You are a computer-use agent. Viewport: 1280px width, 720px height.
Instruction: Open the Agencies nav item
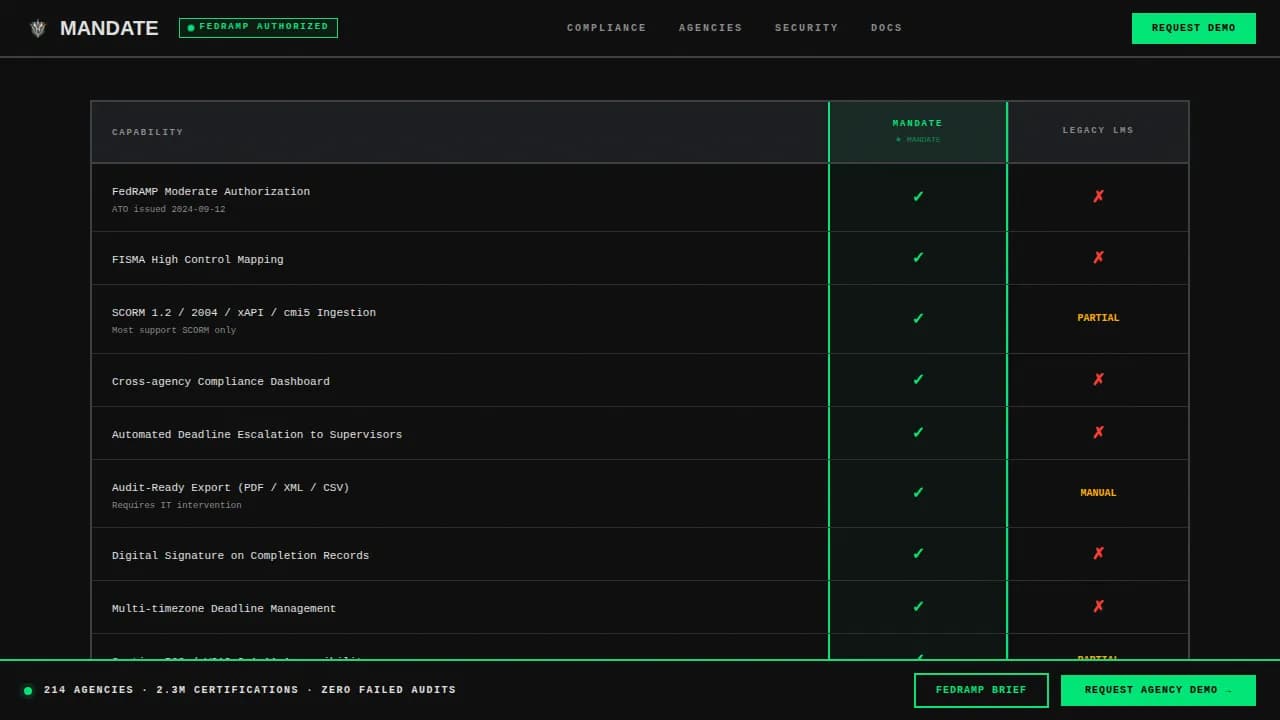[x=710, y=28]
